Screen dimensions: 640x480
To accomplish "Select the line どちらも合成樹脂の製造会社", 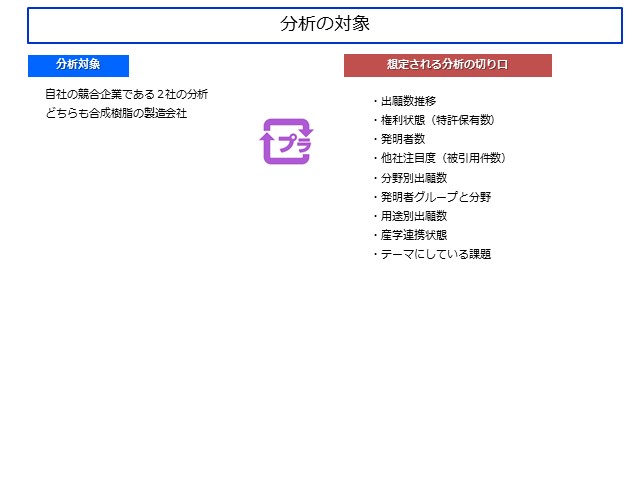I will 116,113.
